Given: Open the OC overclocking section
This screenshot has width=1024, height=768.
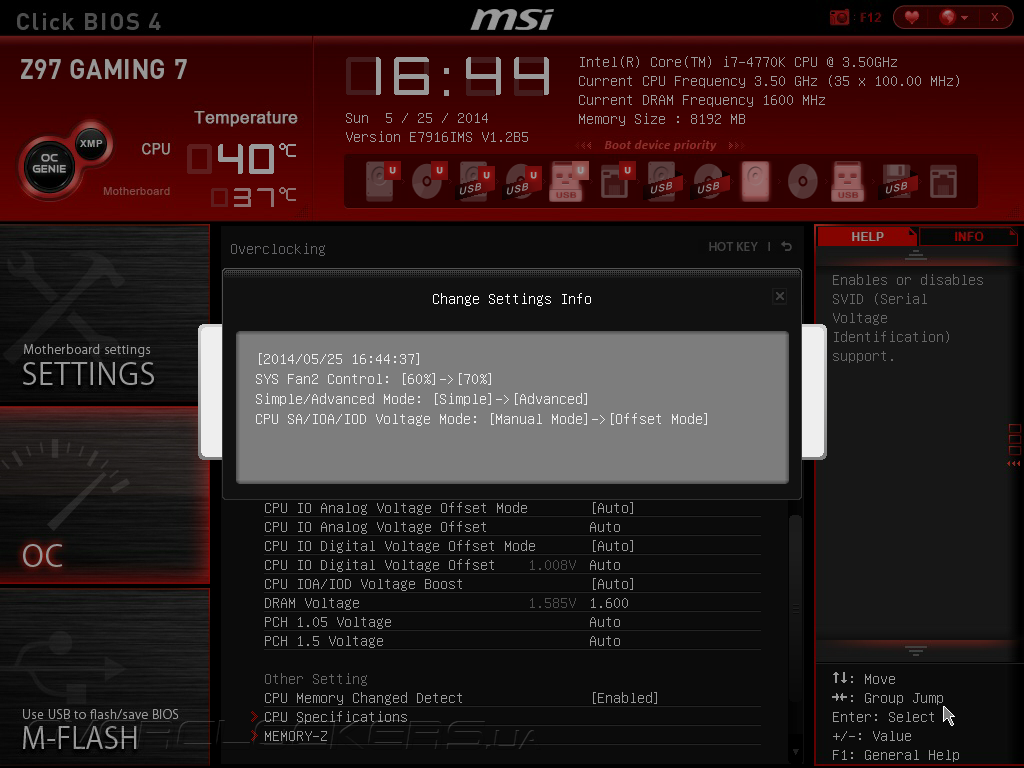Looking at the screenshot, I should tap(104, 495).
